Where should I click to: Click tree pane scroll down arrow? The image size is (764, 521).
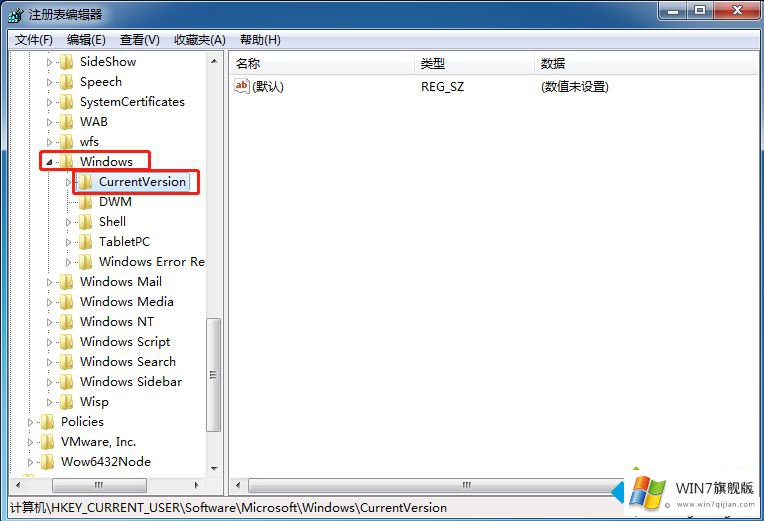(x=214, y=468)
